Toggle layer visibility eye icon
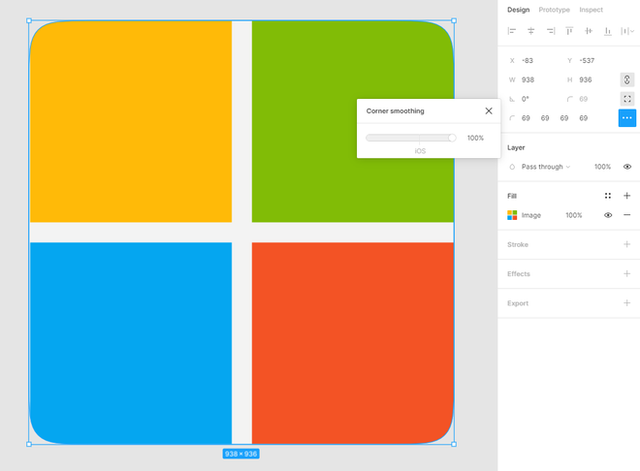This screenshot has height=471, width=640. pos(627,167)
